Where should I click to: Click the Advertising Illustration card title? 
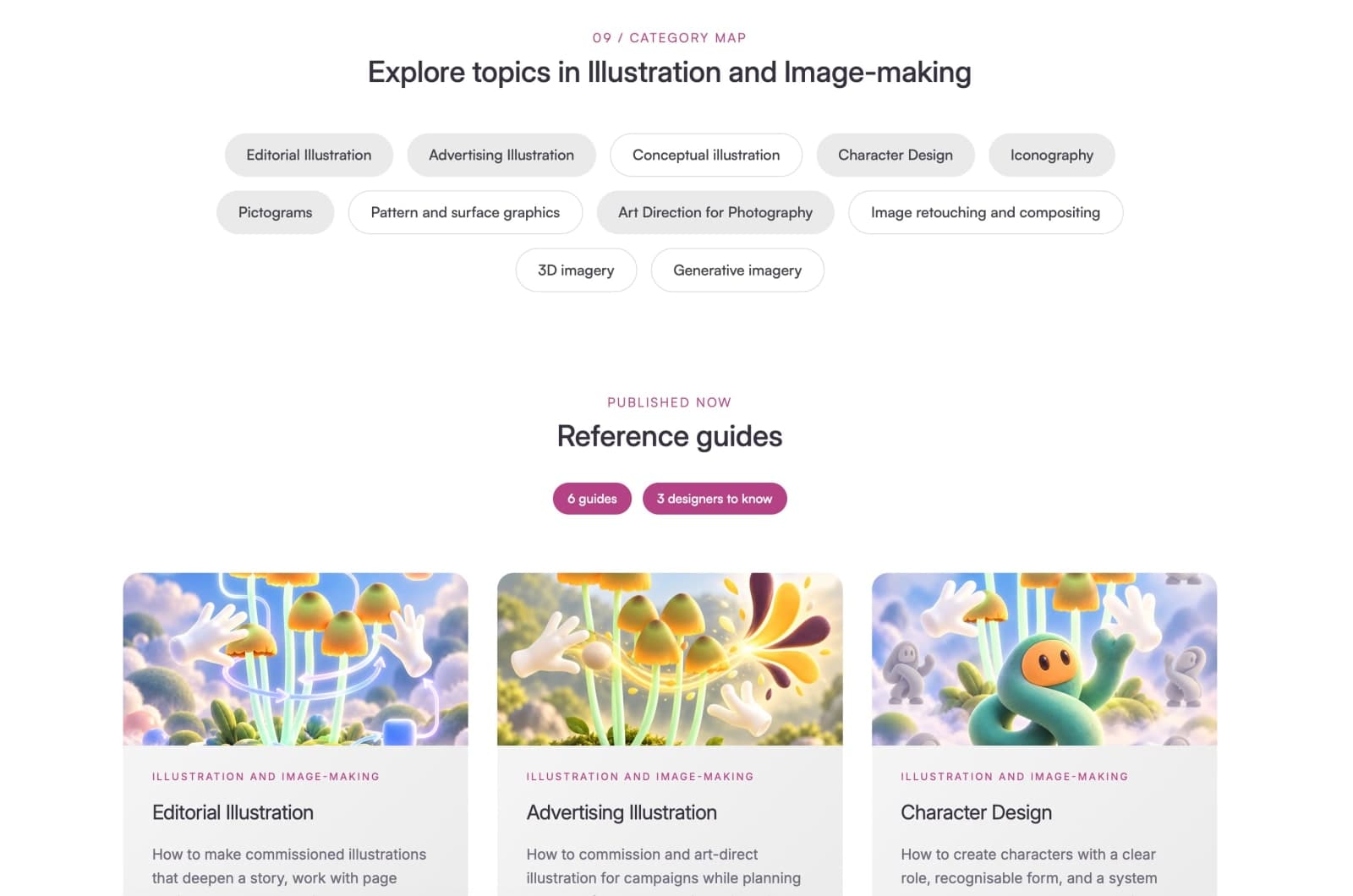coord(622,812)
